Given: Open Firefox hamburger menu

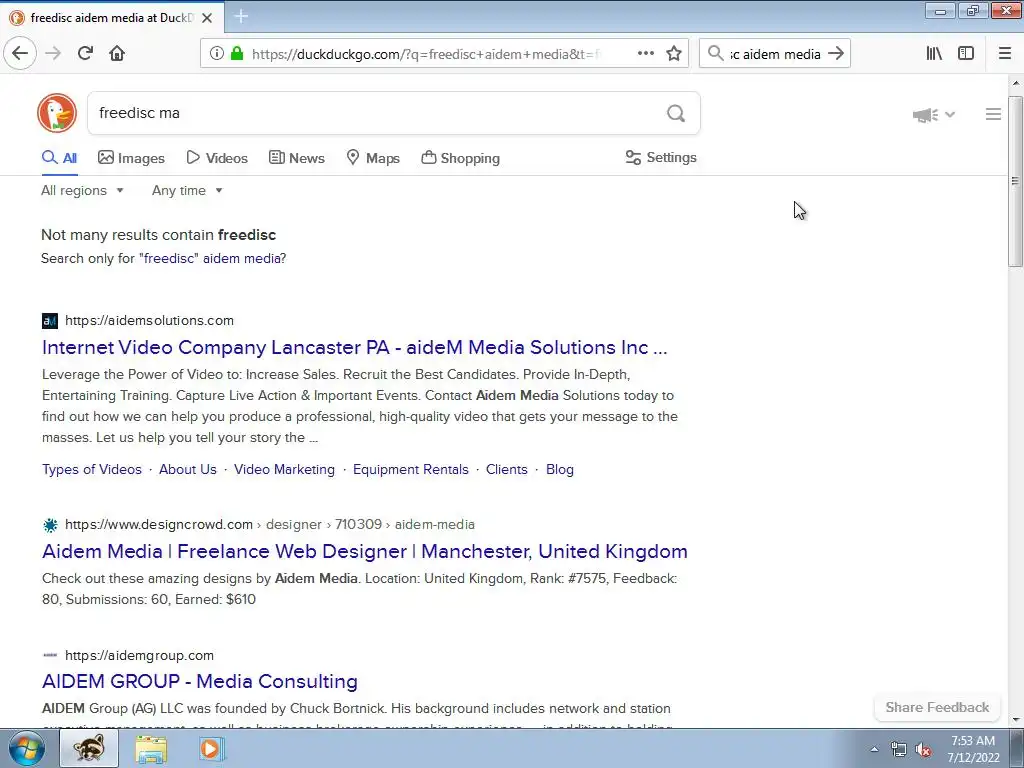Looking at the screenshot, I should [1005, 53].
